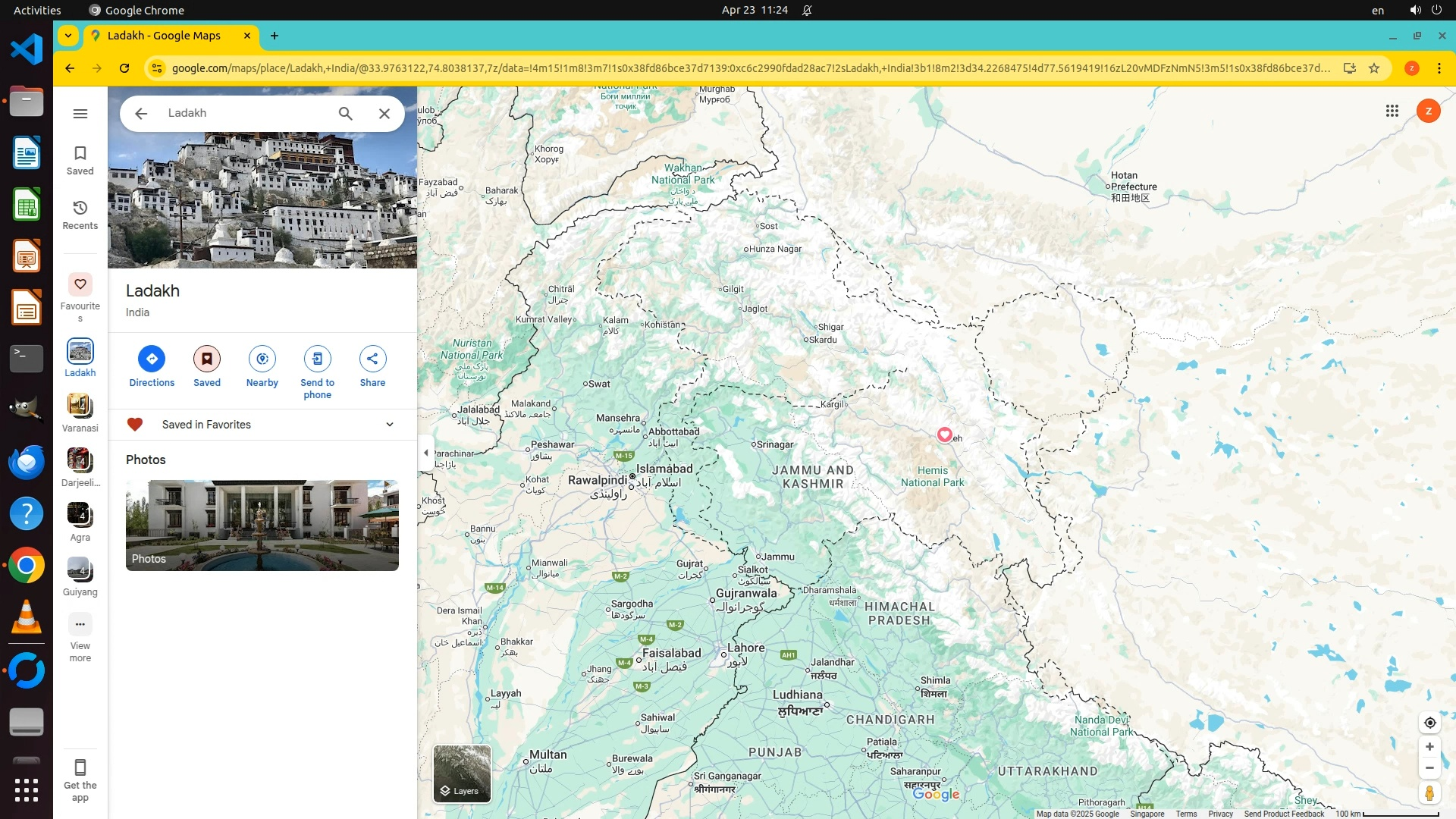The image size is (1456, 819).
Task: Expand the Saved in Favorites dropdown
Action: tap(390, 425)
